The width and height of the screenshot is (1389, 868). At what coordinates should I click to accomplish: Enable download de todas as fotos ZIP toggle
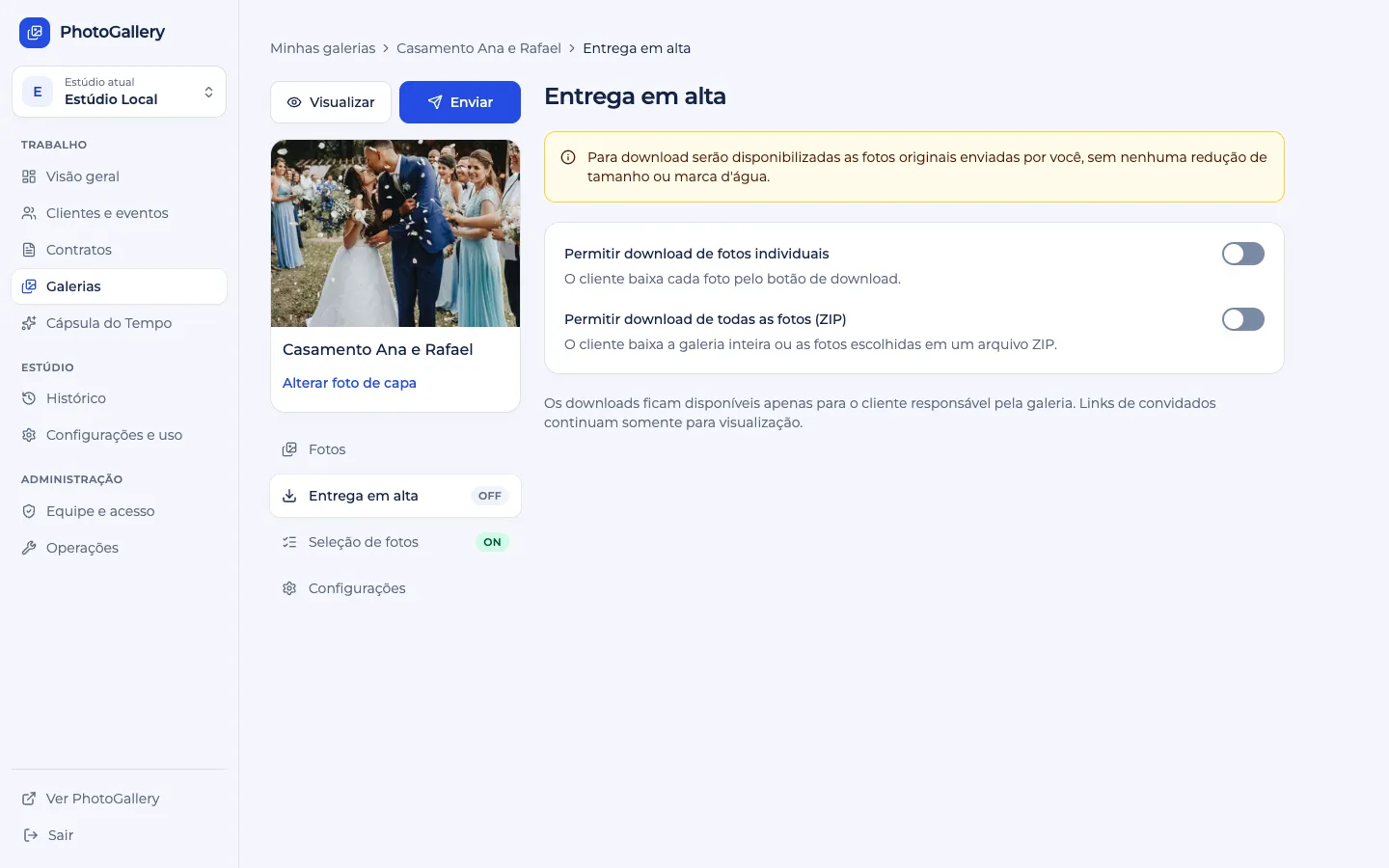point(1243,319)
